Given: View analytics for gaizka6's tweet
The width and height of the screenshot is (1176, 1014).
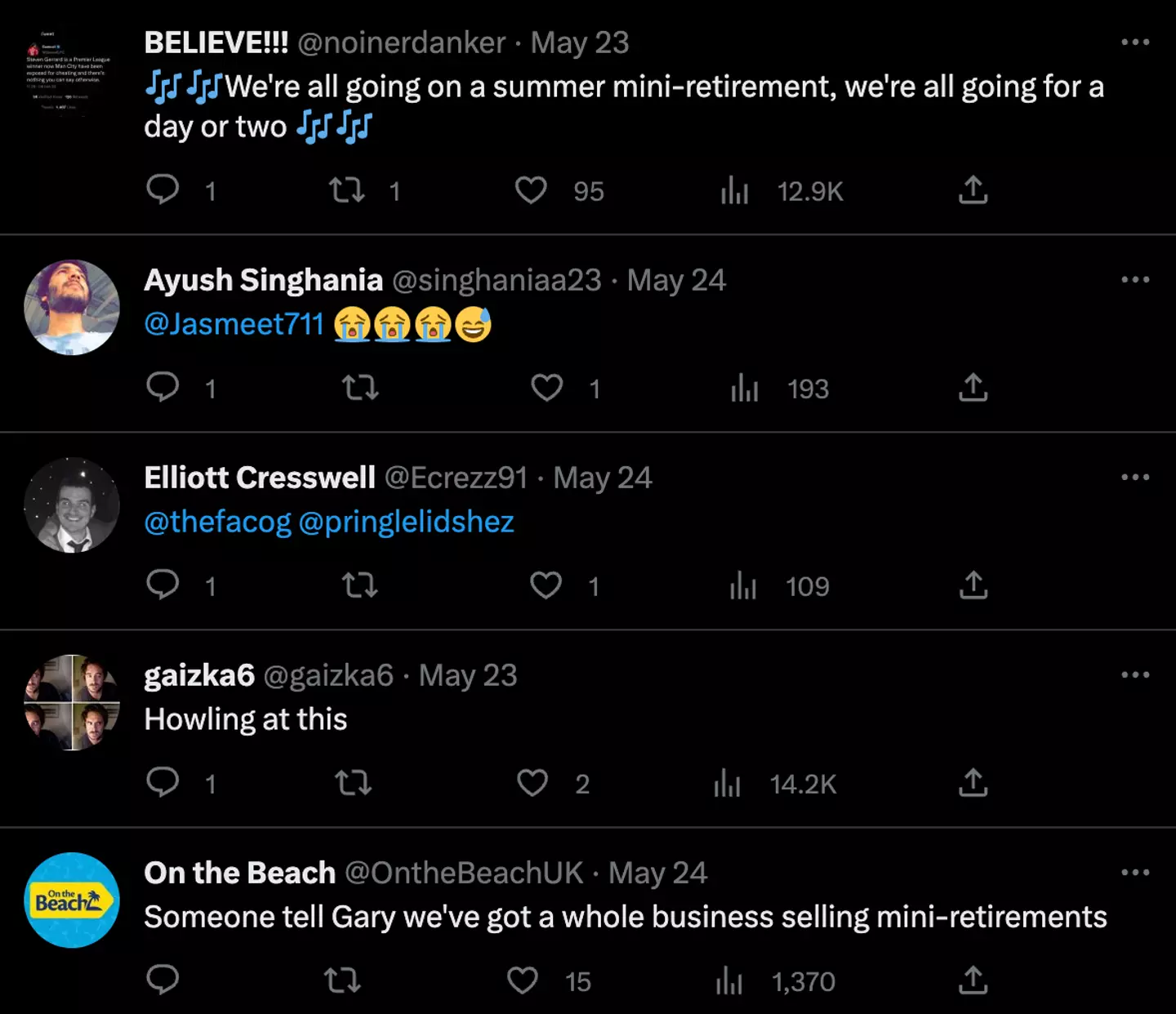Looking at the screenshot, I should pos(727,784).
